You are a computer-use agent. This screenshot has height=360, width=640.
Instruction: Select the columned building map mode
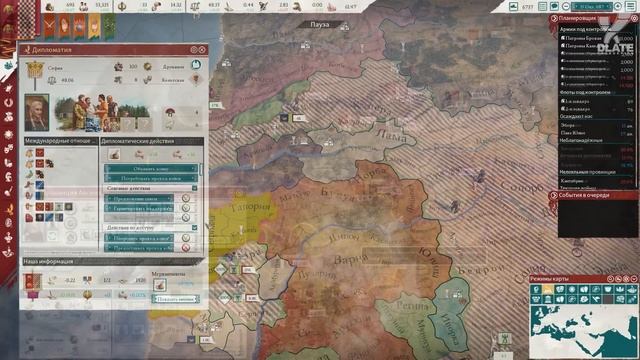548,299
